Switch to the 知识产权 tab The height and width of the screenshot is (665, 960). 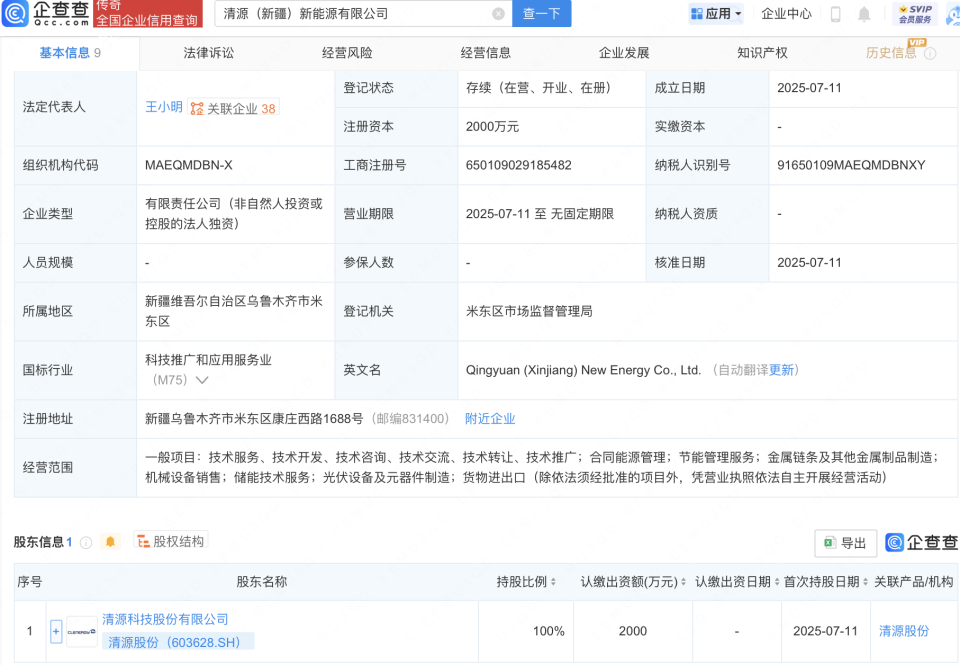click(762, 53)
